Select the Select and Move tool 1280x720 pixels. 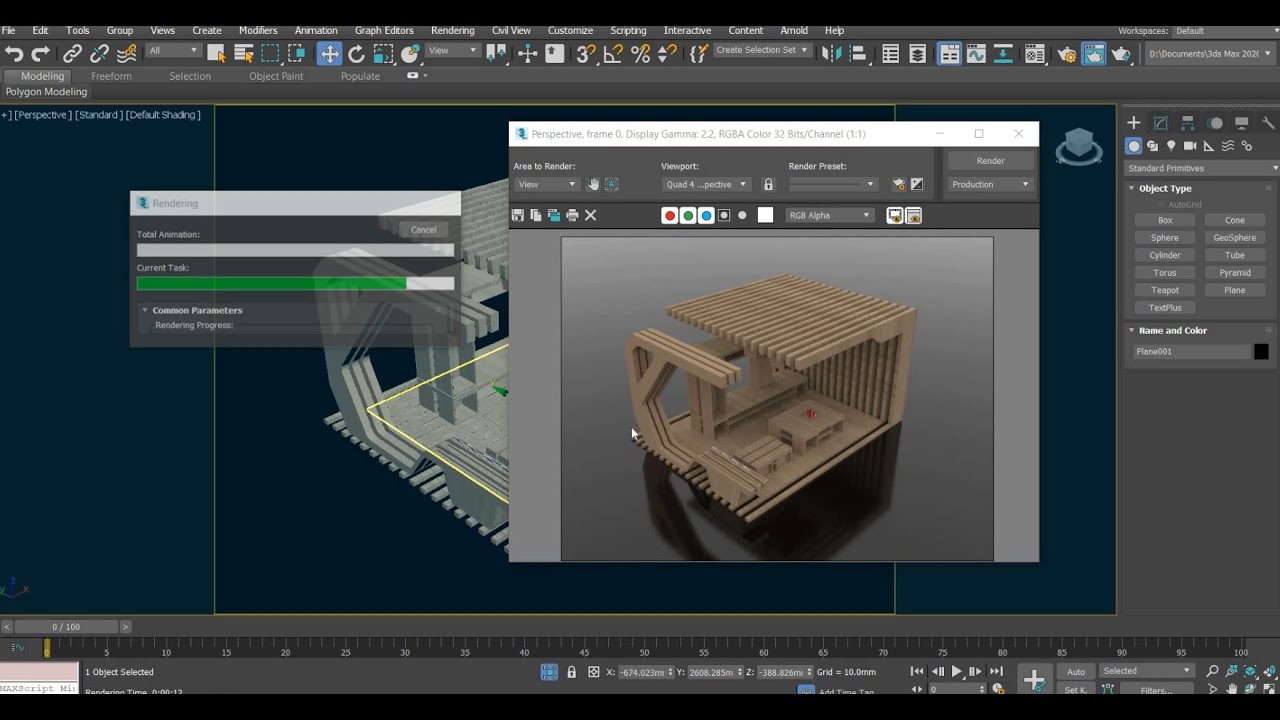(329, 54)
